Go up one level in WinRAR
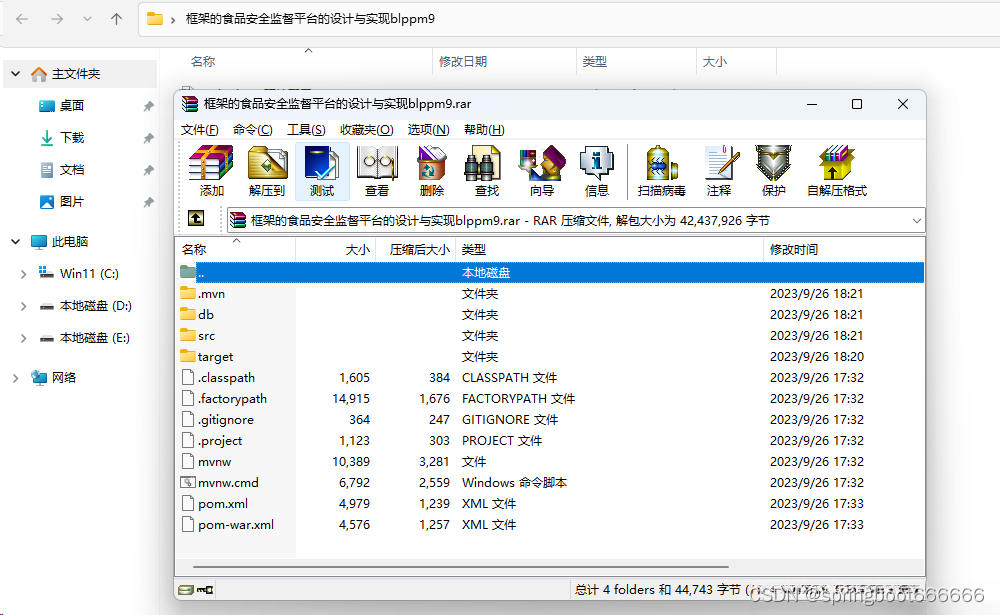The image size is (1000, 615). [196, 219]
